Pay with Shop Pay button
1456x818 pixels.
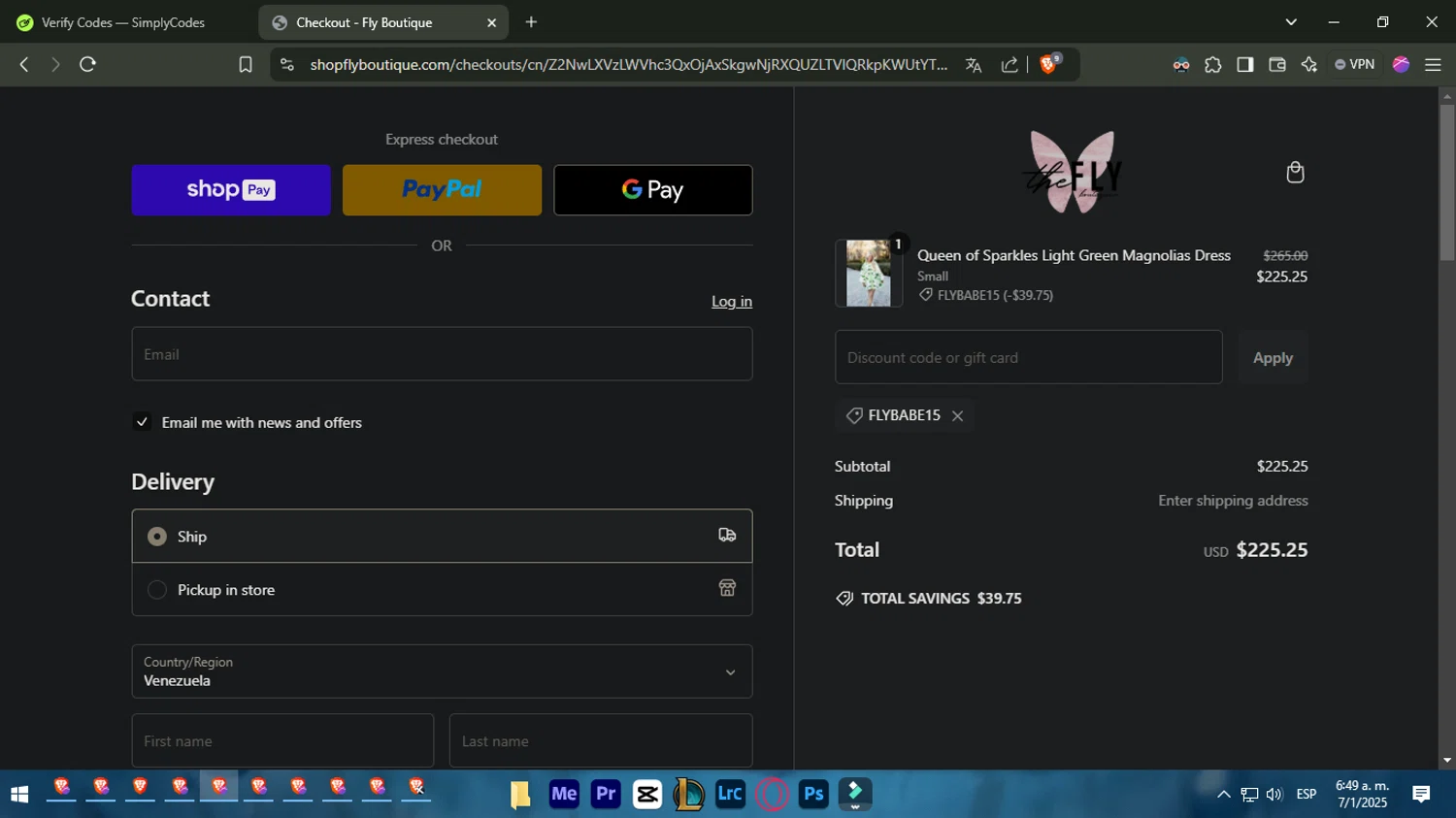[231, 190]
